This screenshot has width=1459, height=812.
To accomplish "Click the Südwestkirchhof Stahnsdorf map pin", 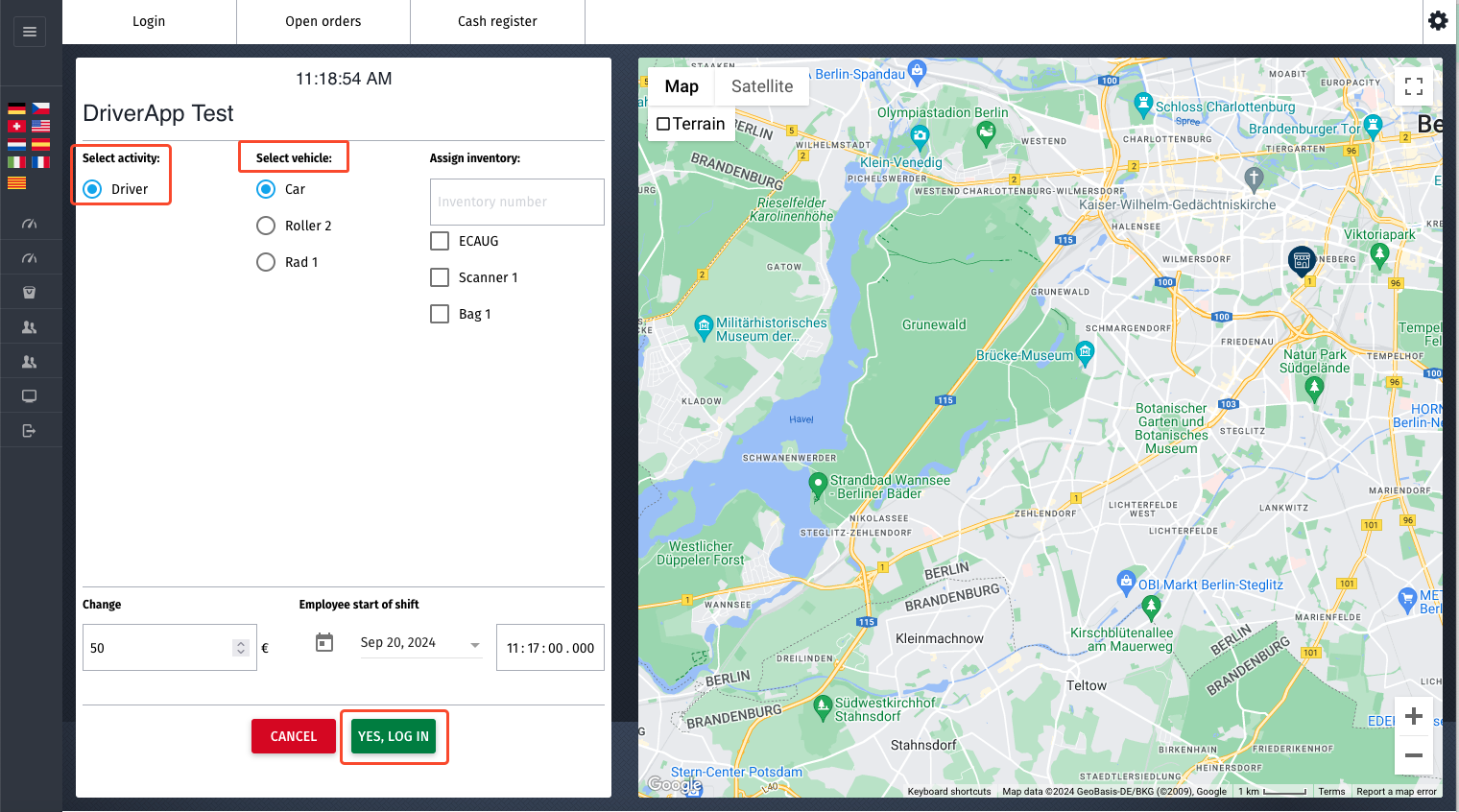I will (823, 707).
